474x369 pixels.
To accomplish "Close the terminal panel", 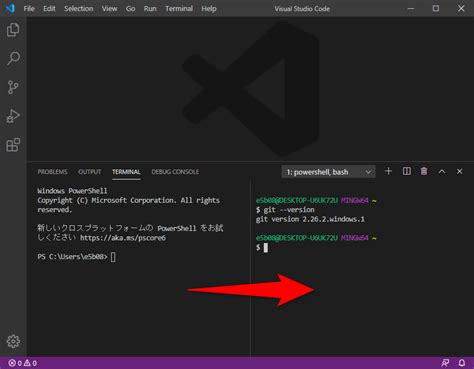I will (459, 171).
